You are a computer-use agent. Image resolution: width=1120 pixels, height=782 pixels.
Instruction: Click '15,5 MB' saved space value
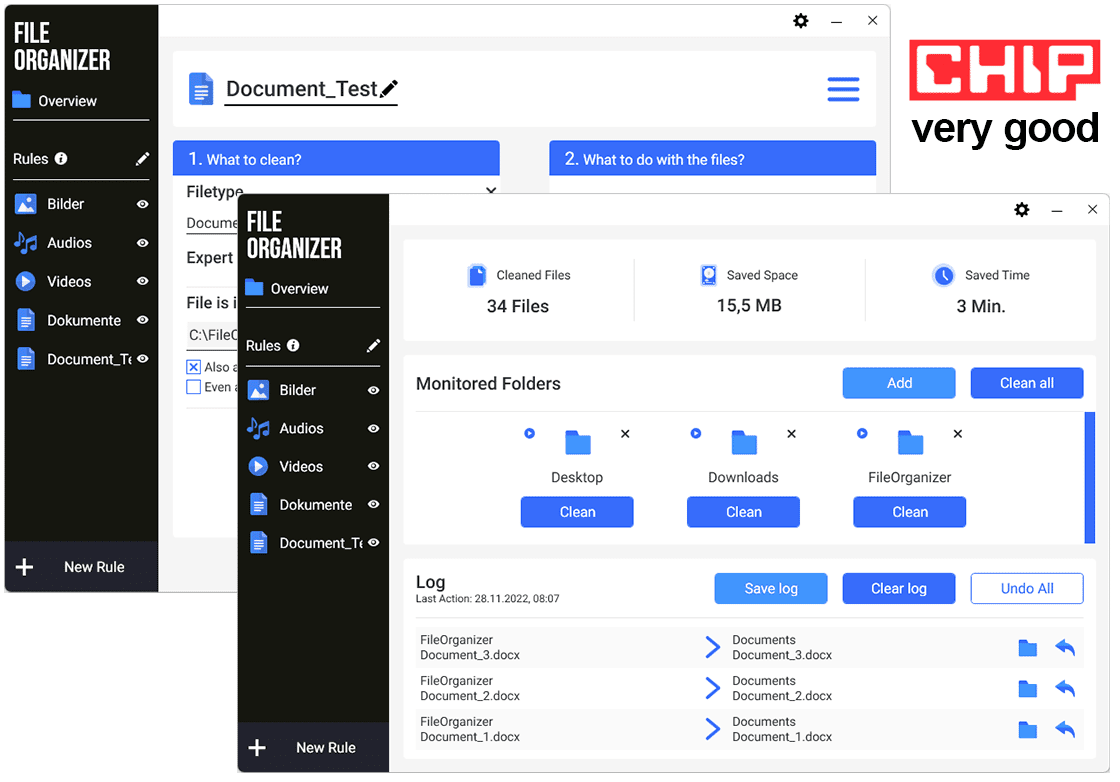click(x=749, y=306)
